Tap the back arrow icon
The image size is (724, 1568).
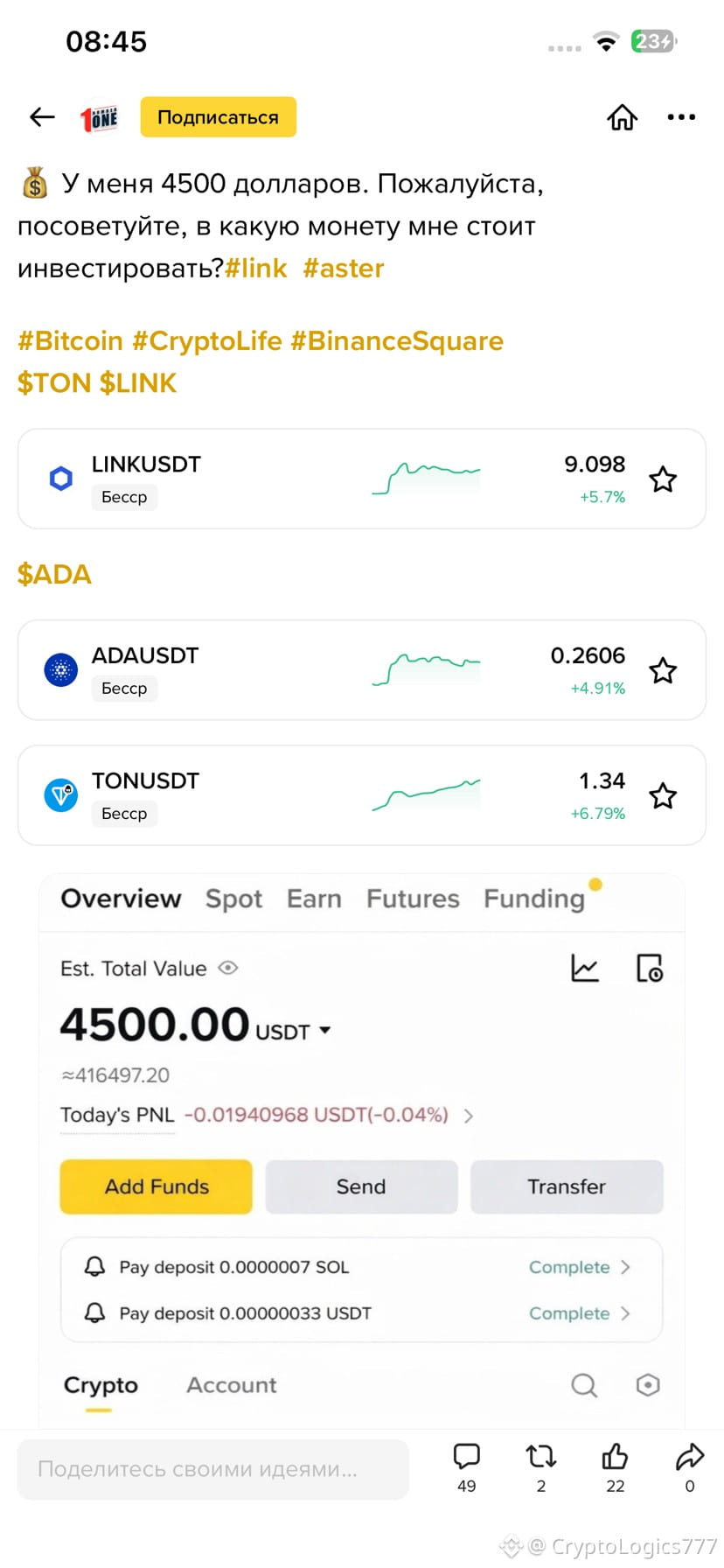42,117
